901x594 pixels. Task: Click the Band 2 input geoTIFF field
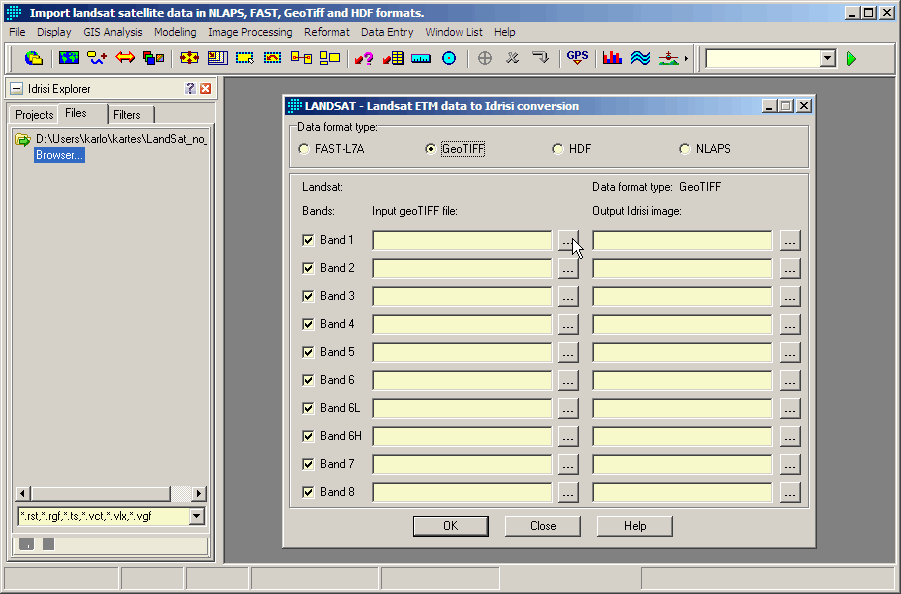462,268
